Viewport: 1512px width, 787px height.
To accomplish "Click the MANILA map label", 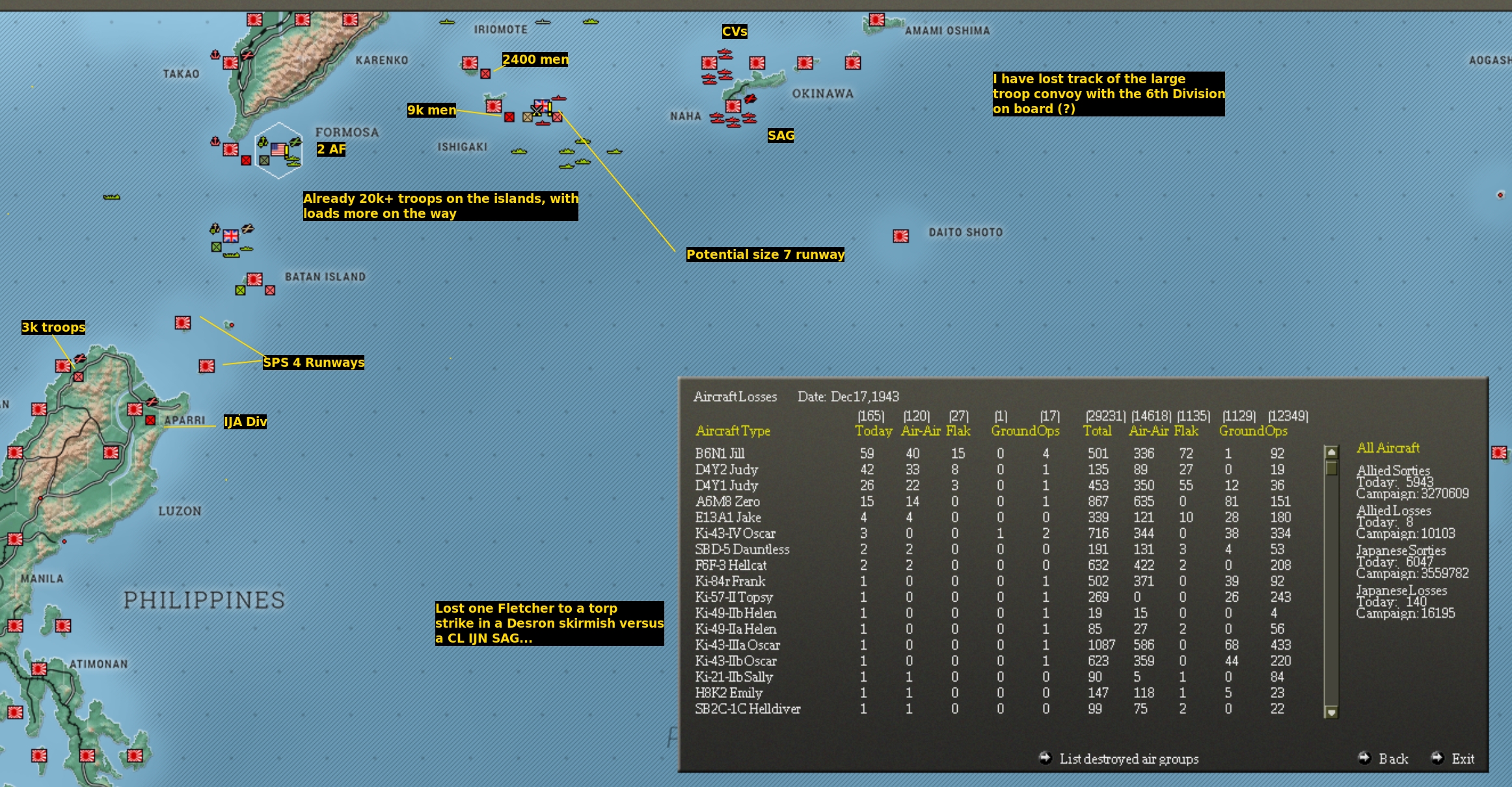I will point(42,578).
